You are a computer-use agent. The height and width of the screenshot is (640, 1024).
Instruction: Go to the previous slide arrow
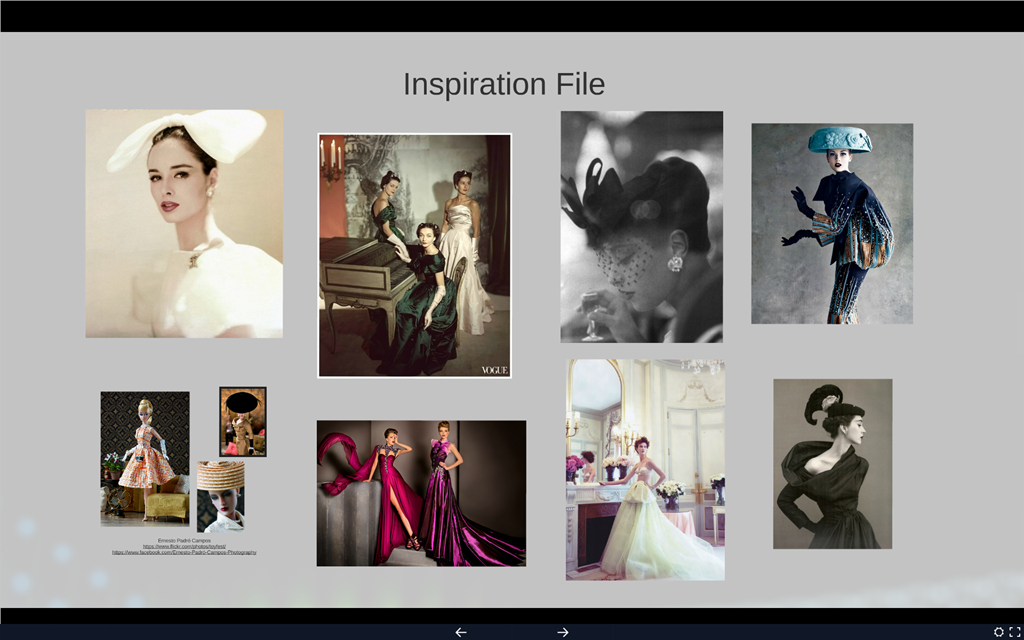461,632
